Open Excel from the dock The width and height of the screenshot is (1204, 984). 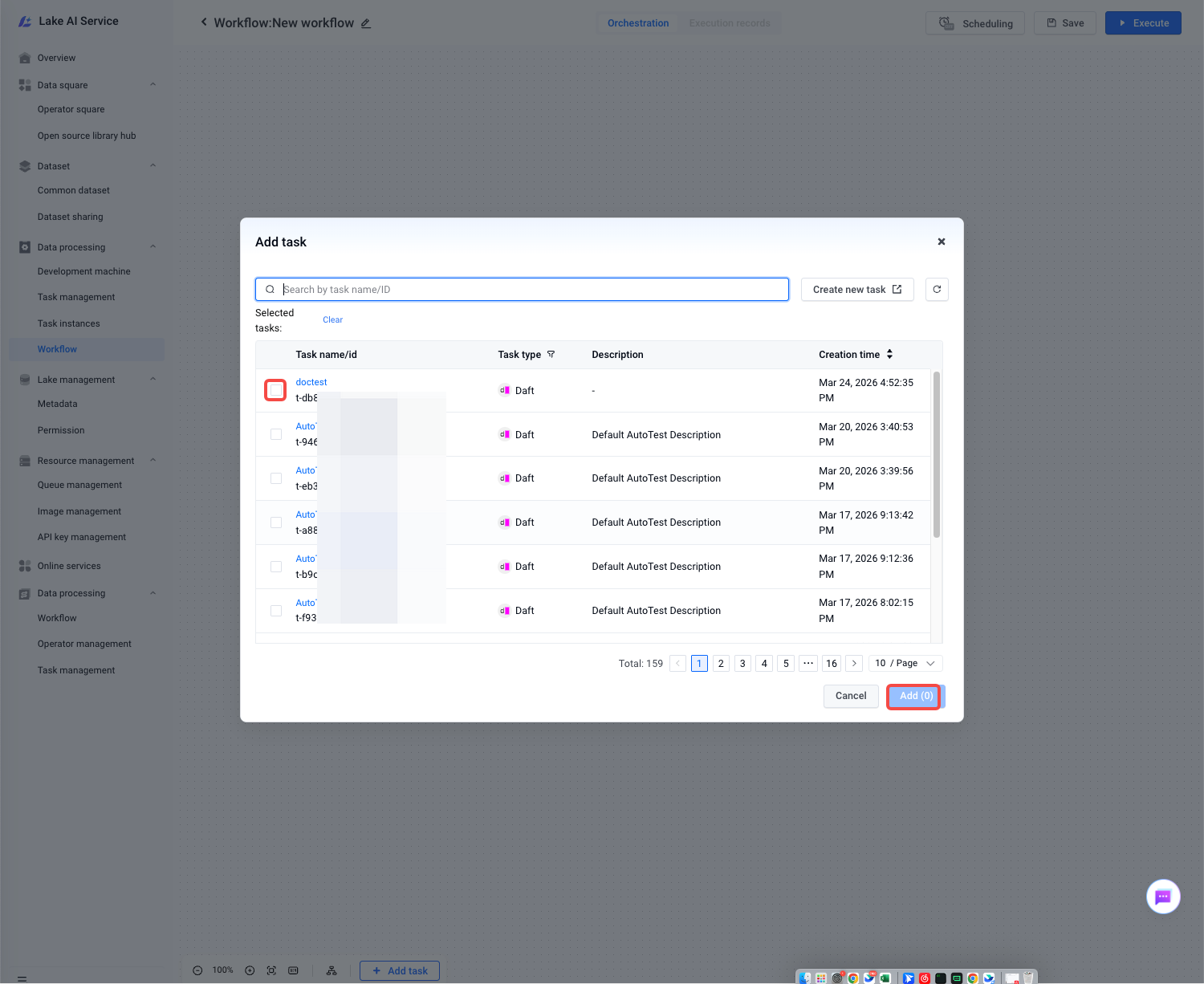[x=885, y=978]
